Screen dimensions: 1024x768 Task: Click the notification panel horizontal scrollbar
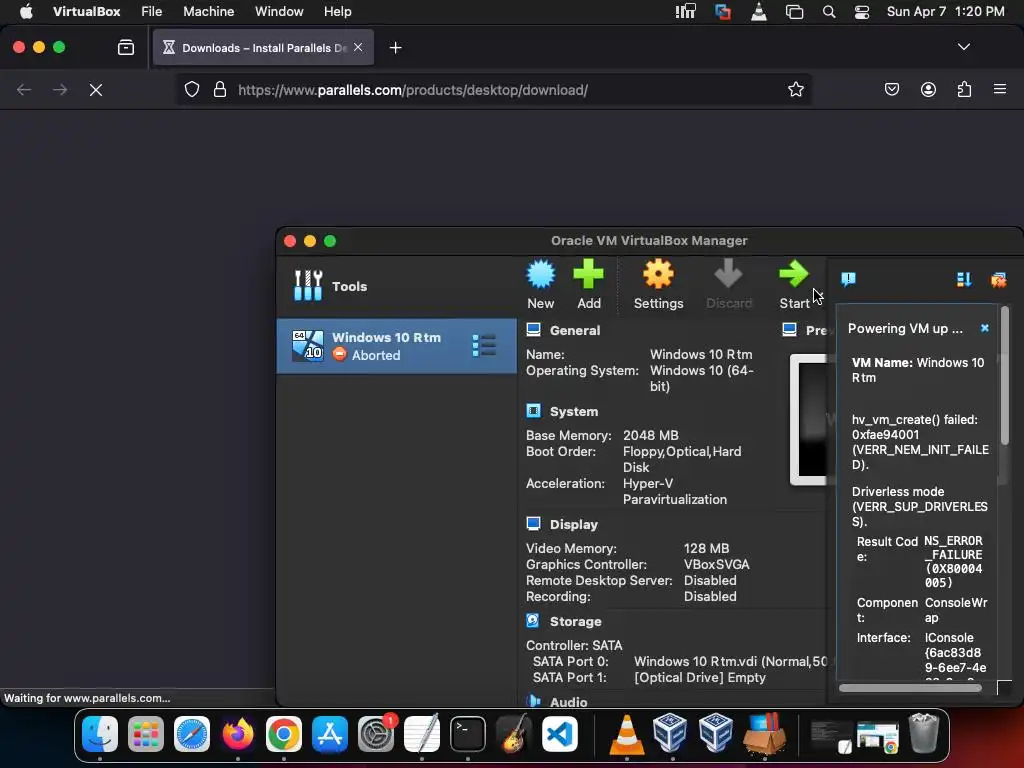[910, 688]
